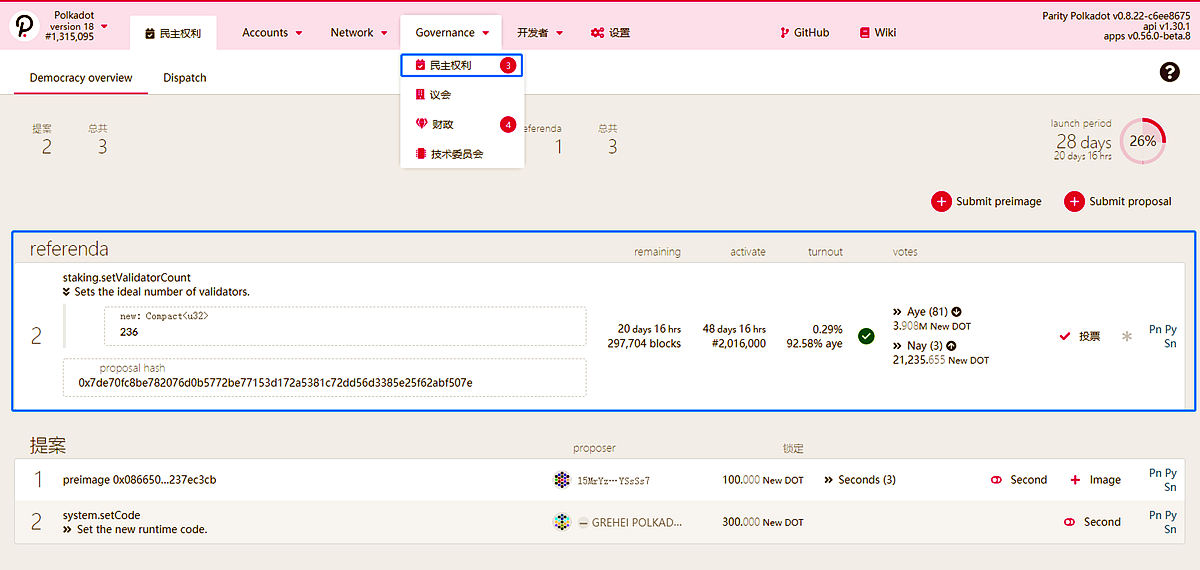Click the Wiki book icon

click(864, 33)
